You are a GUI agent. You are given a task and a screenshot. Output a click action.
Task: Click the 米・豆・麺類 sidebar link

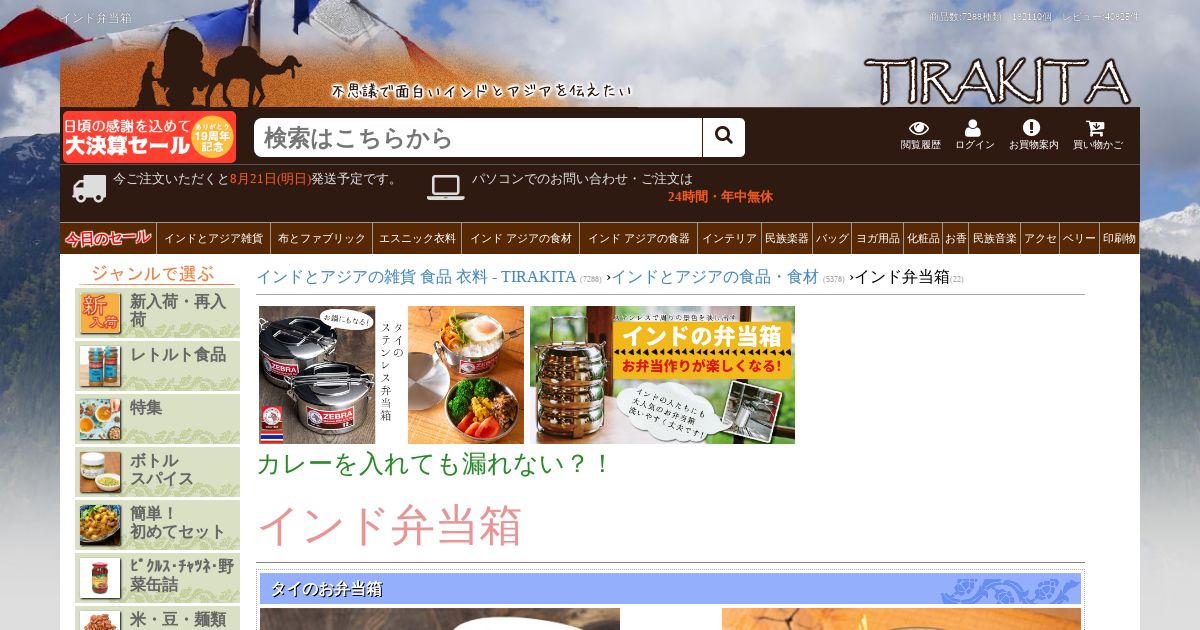(178, 620)
